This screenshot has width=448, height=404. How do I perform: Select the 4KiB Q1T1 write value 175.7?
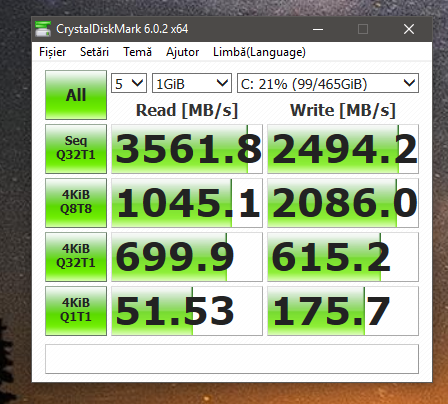click(x=343, y=311)
